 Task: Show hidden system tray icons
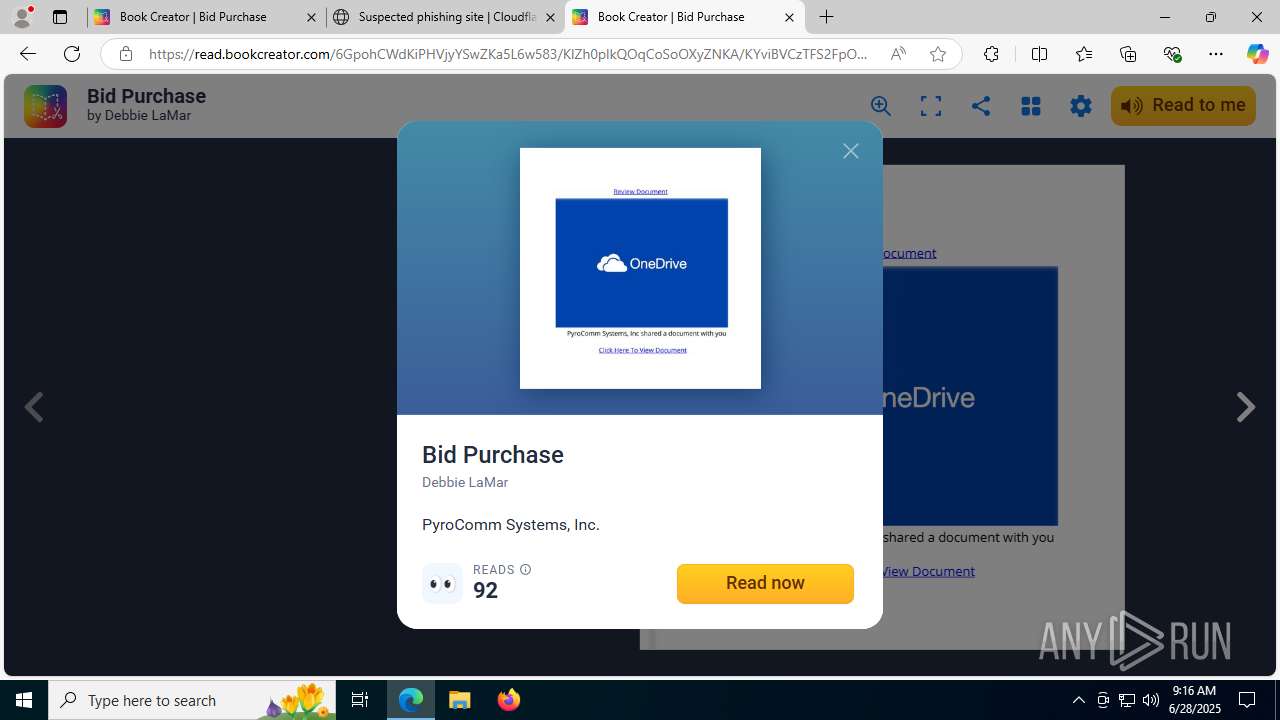click(1078, 700)
